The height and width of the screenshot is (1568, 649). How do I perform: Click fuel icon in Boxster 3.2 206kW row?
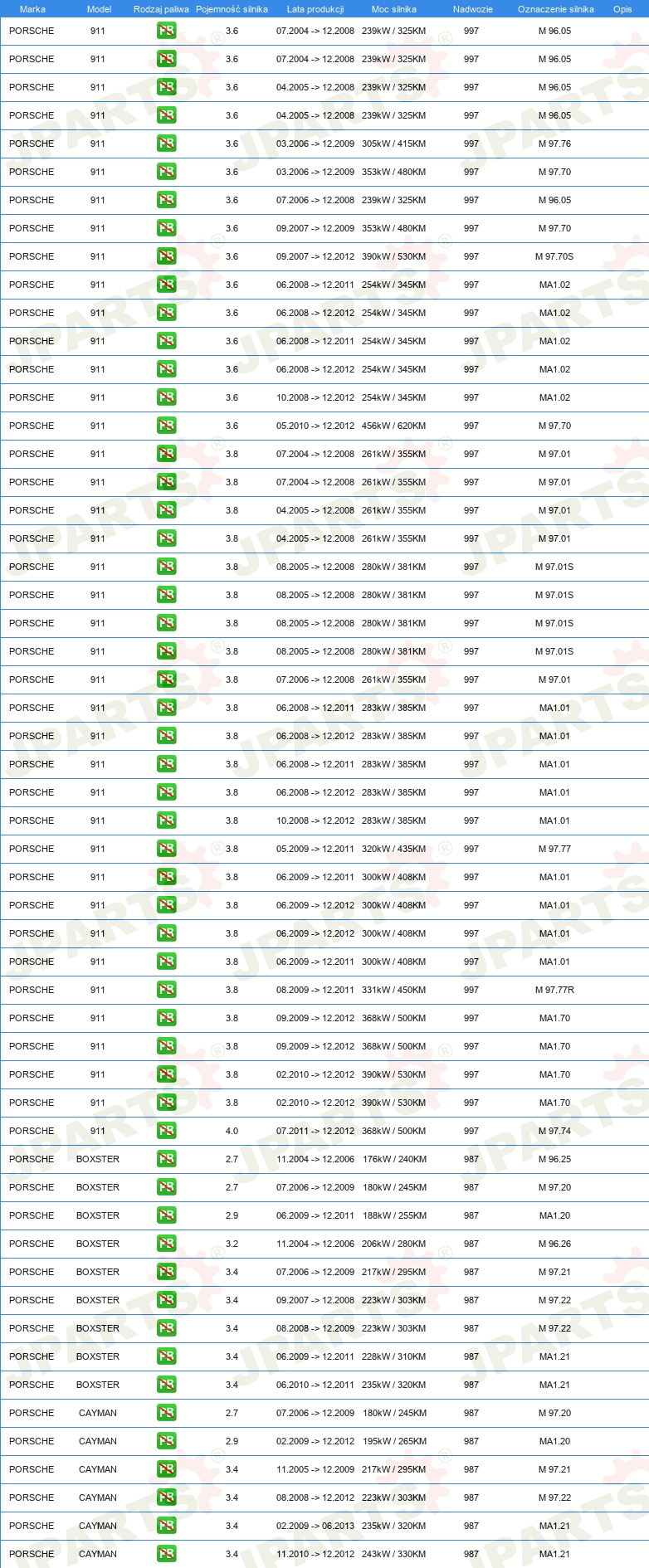(166, 1244)
